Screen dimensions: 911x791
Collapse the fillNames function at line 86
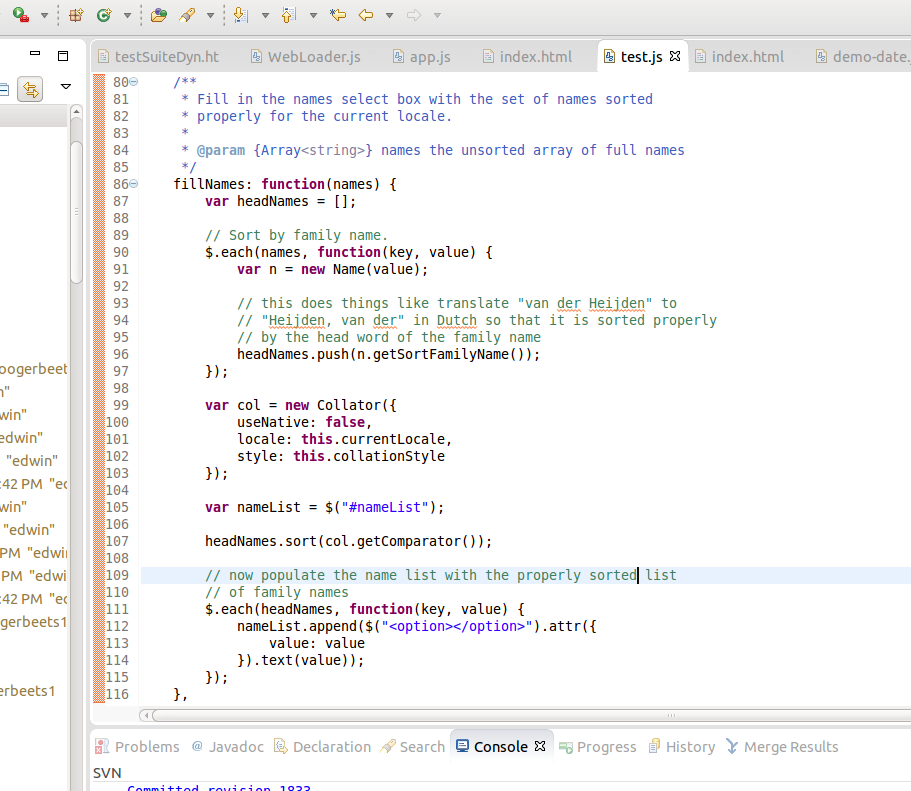[x=134, y=184]
